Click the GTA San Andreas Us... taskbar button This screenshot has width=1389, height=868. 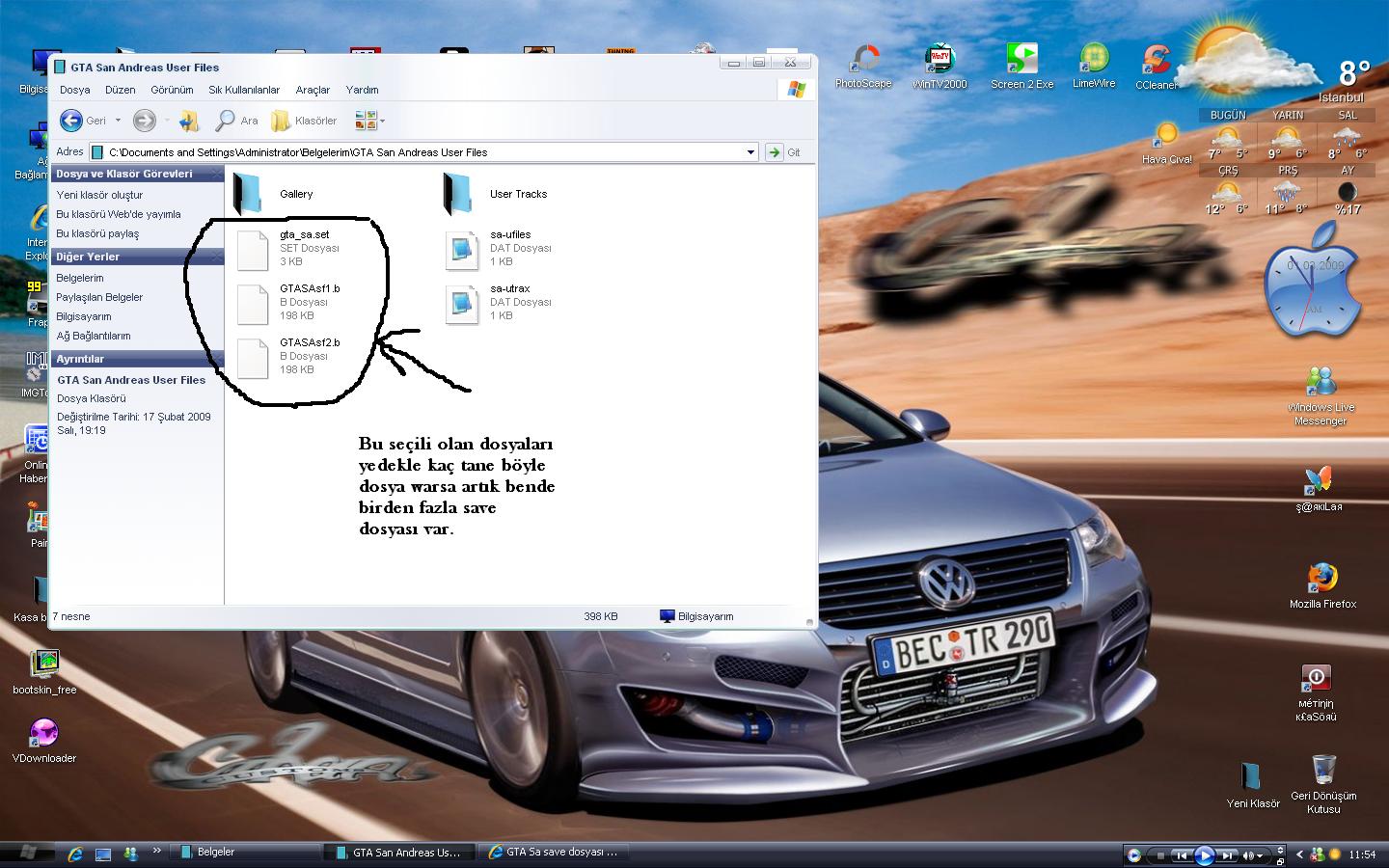click(x=400, y=853)
